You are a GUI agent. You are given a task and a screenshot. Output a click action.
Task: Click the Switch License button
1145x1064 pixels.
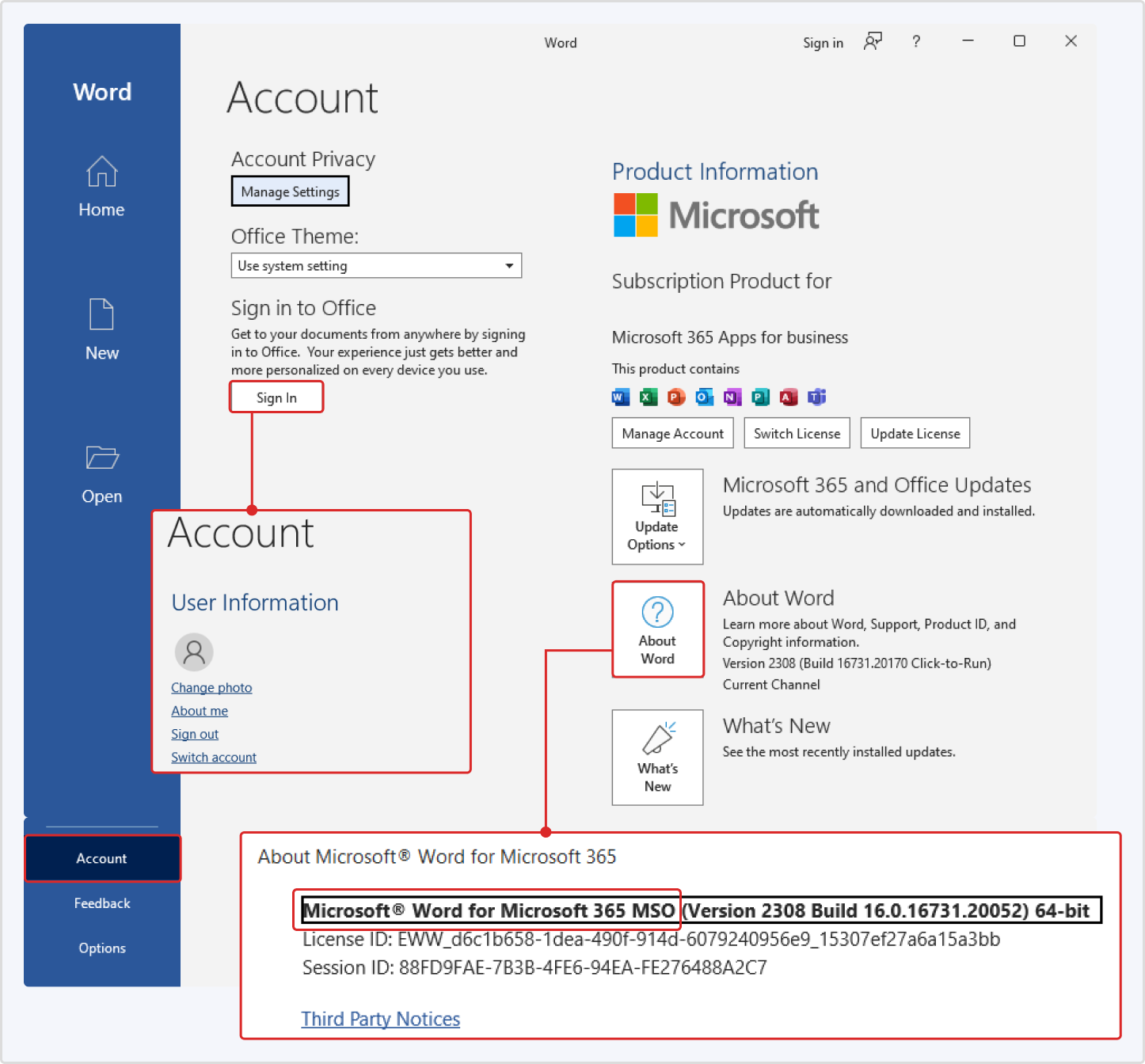pyautogui.click(x=797, y=433)
